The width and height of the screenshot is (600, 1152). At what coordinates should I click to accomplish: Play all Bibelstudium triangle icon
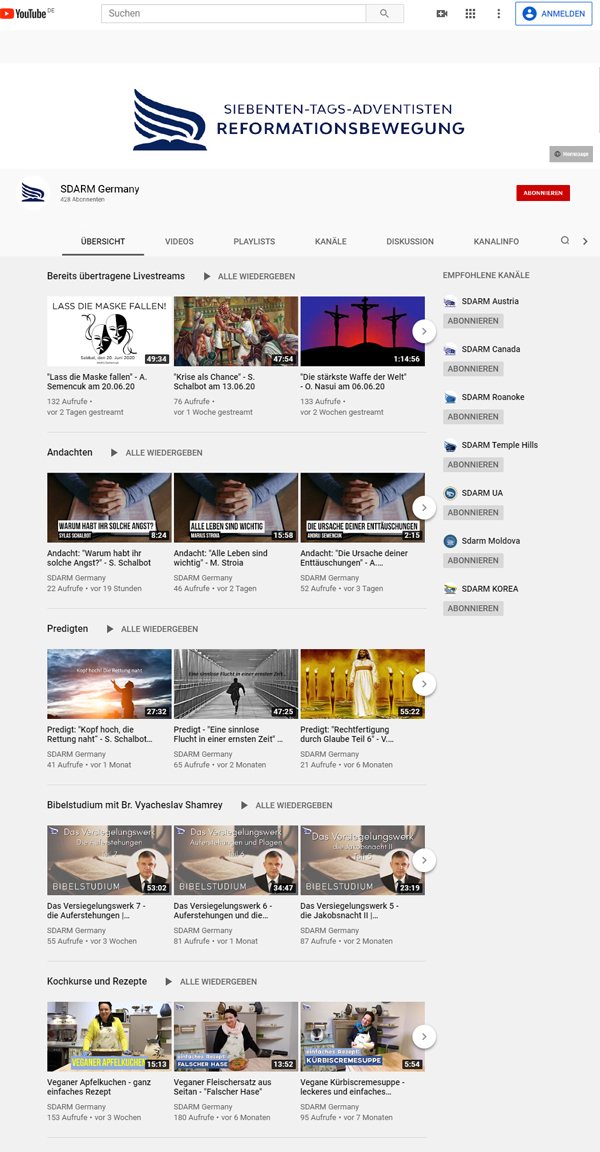click(x=244, y=805)
